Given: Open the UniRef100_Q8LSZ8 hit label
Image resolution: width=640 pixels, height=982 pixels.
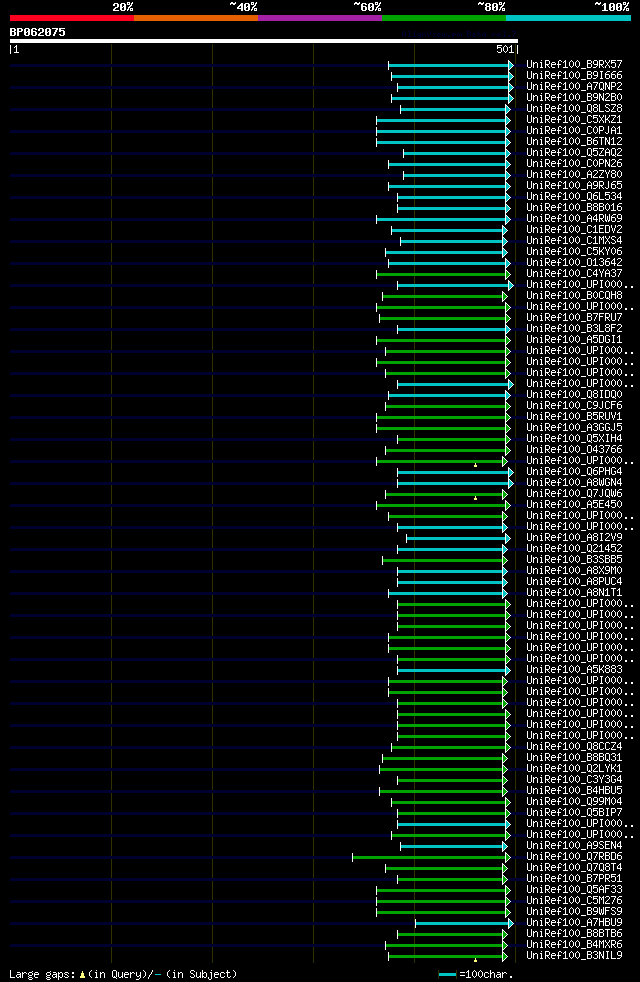Looking at the screenshot, I should tap(574, 108).
